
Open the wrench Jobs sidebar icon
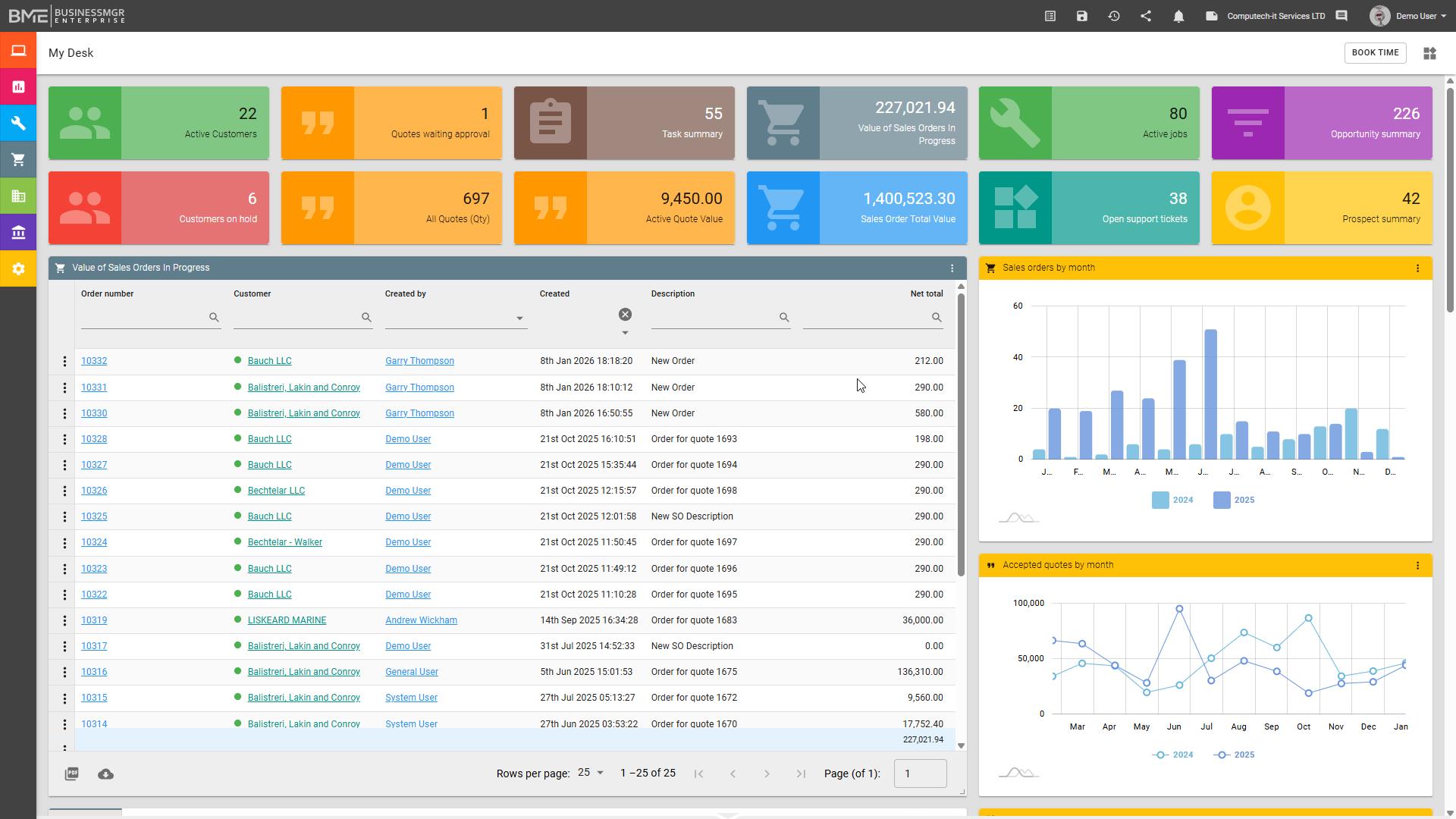[x=18, y=124]
